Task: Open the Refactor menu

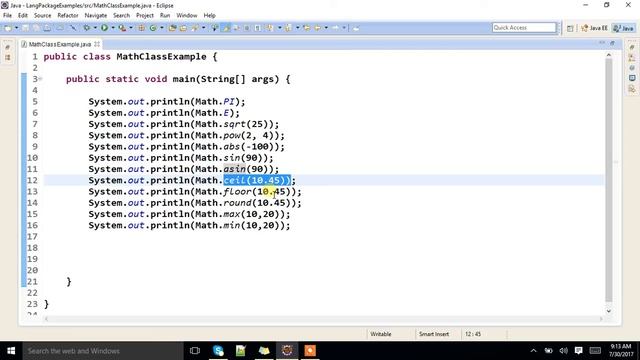Action: click(68, 16)
